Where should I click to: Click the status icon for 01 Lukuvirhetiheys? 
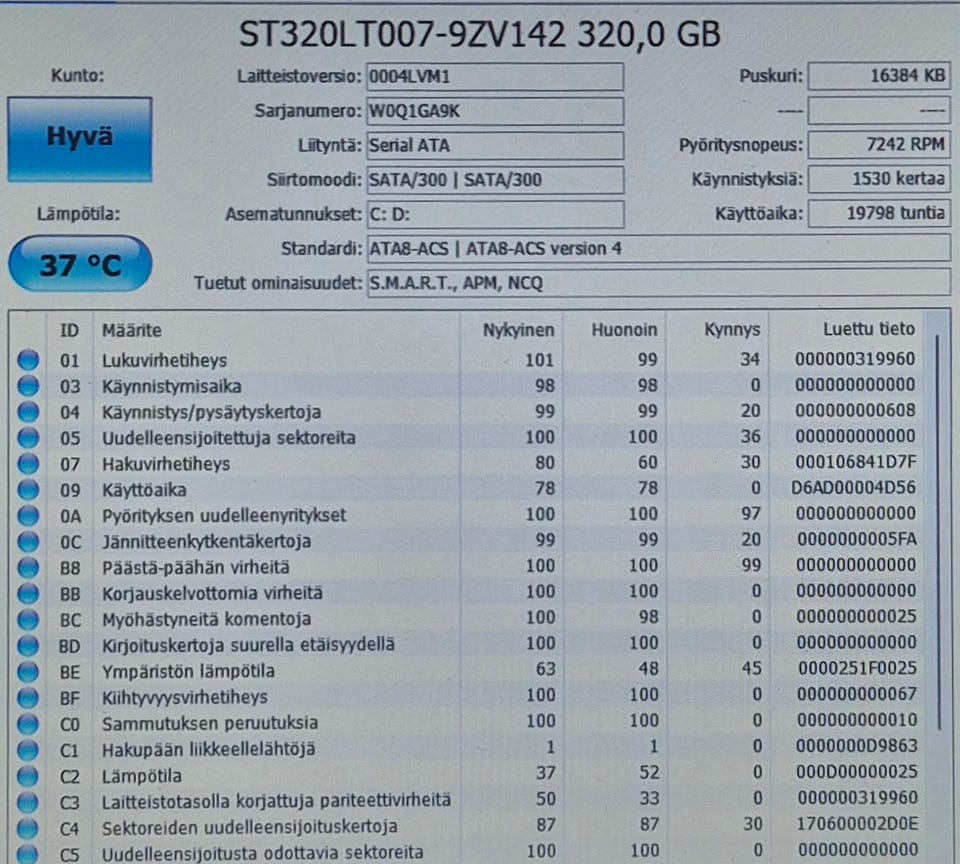tap(28, 360)
